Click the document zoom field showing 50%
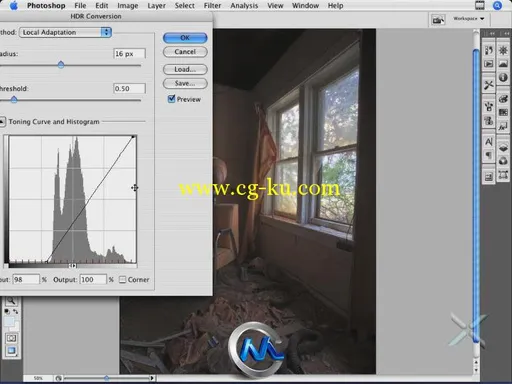The image size is (512, 384). (x=38, y=378)
